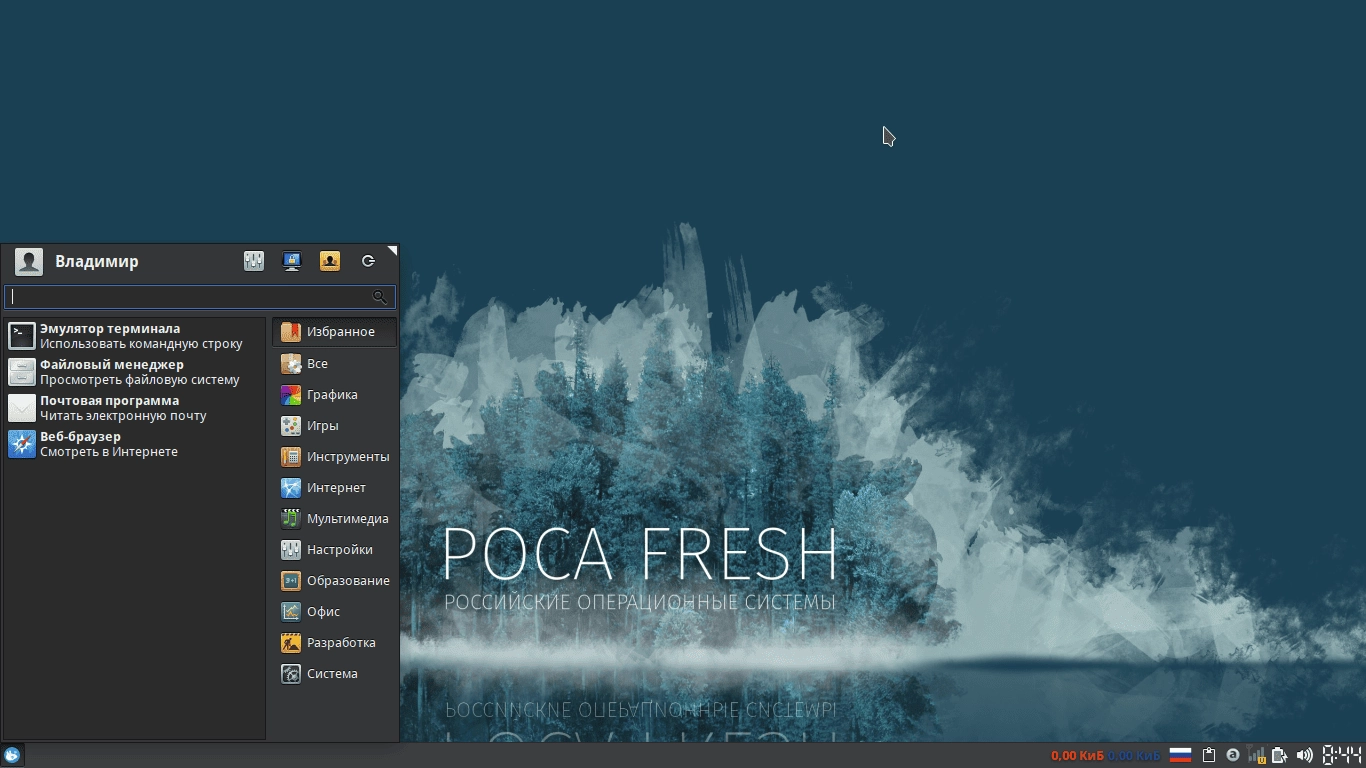Open the Графика category

334,394
